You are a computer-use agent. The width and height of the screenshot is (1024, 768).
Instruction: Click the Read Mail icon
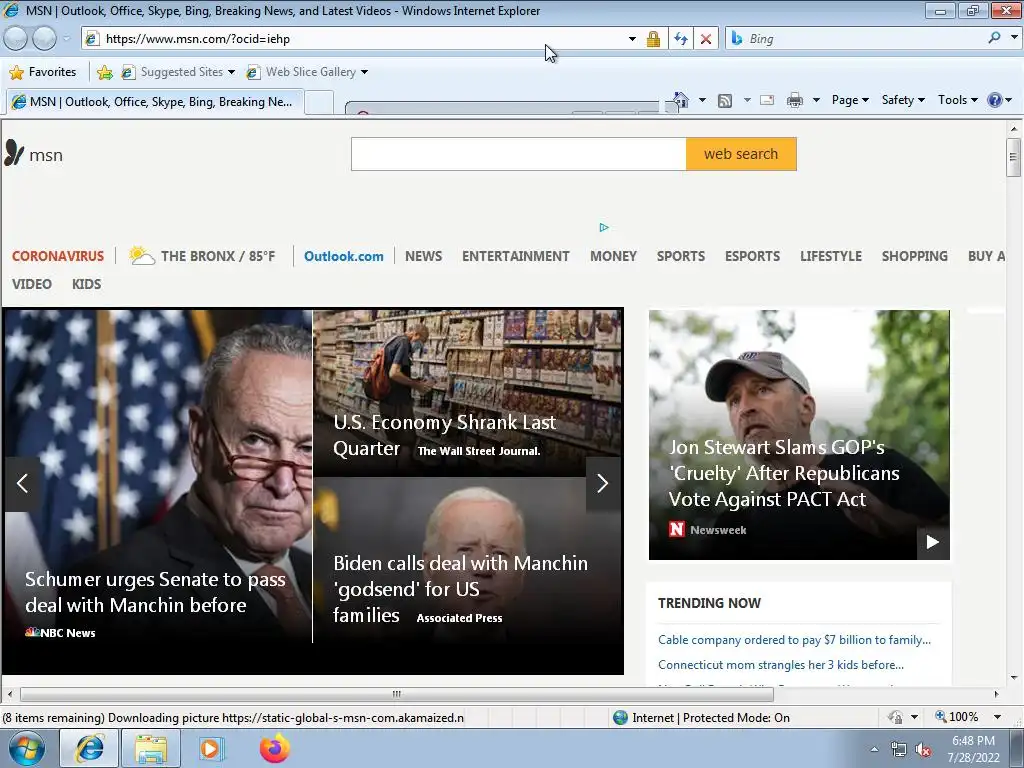[x=767, y=100]
